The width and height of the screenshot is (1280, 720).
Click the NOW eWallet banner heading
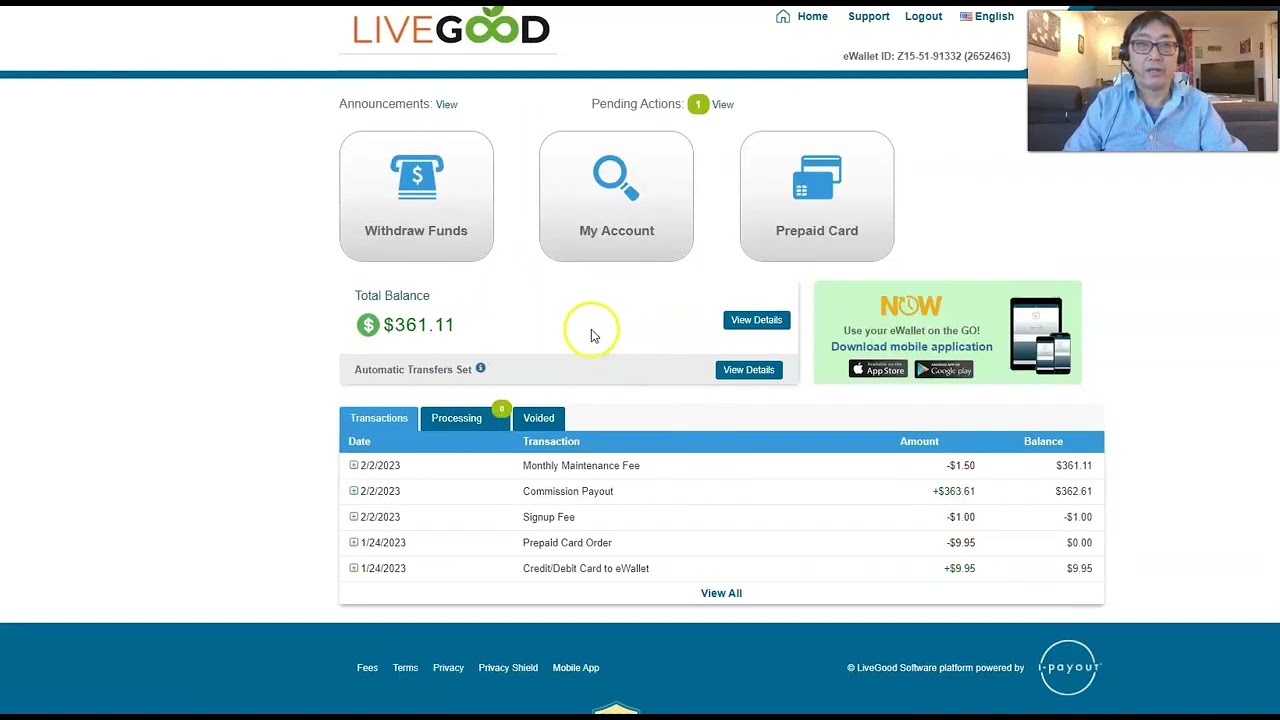coord(911,306)
